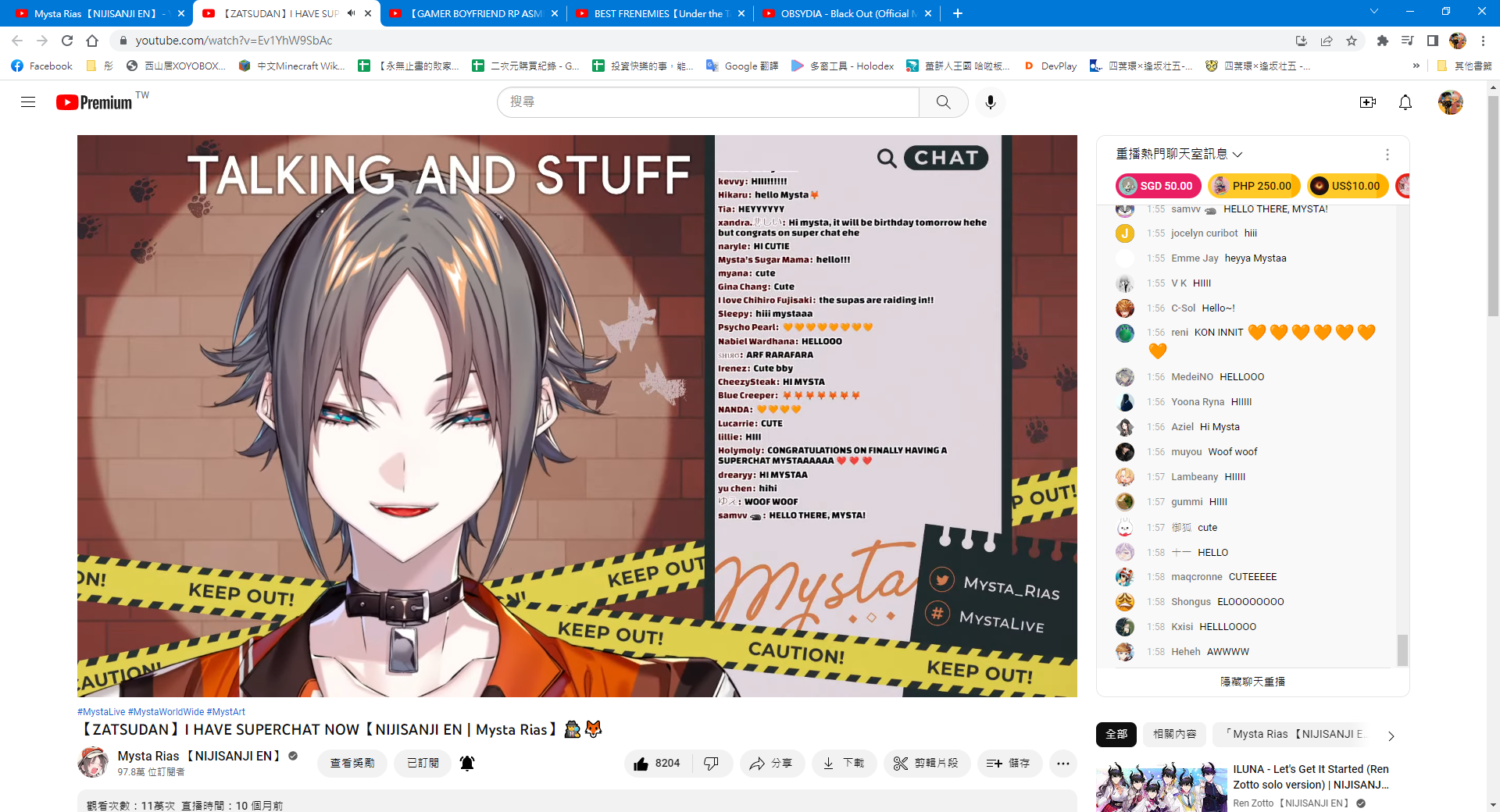Open live chat options three-dot menu
Viewport: 1500px width, 812px height.
pyautogui.click(x=1387, y=155)
